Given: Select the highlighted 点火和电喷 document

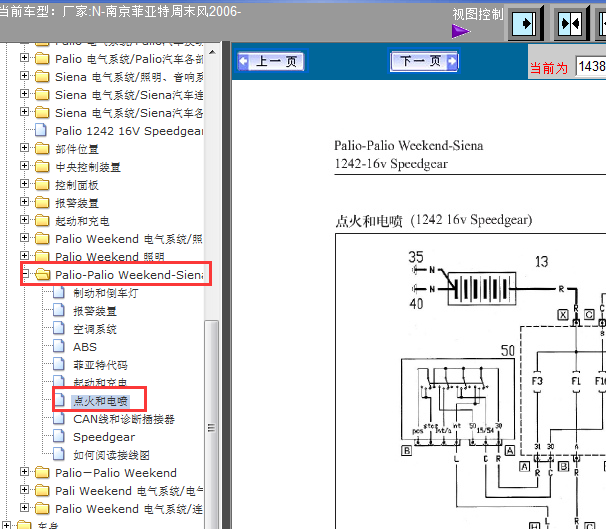Looking at the screenshot, I should 100,401.
